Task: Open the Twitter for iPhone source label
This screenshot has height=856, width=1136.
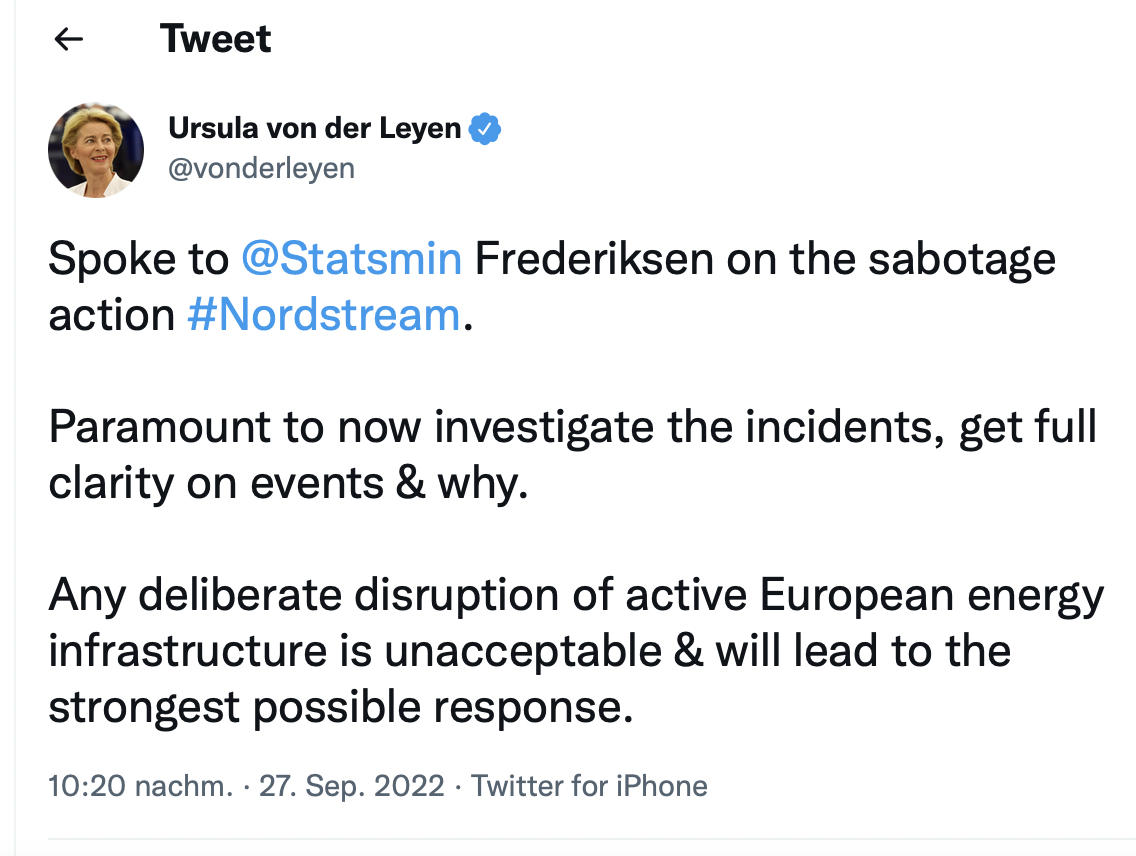Action: (x=589, y=786)
